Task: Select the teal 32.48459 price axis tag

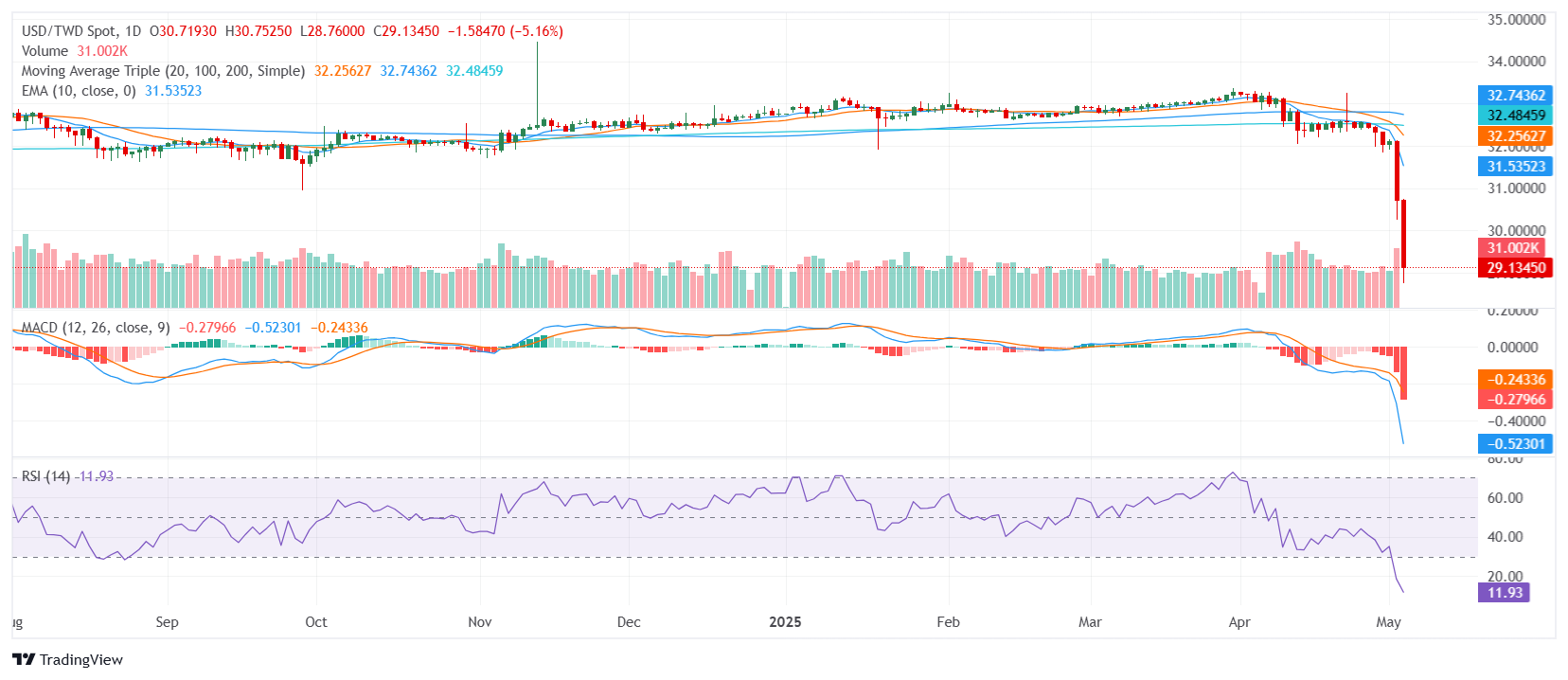Action: coord(1515,116)
